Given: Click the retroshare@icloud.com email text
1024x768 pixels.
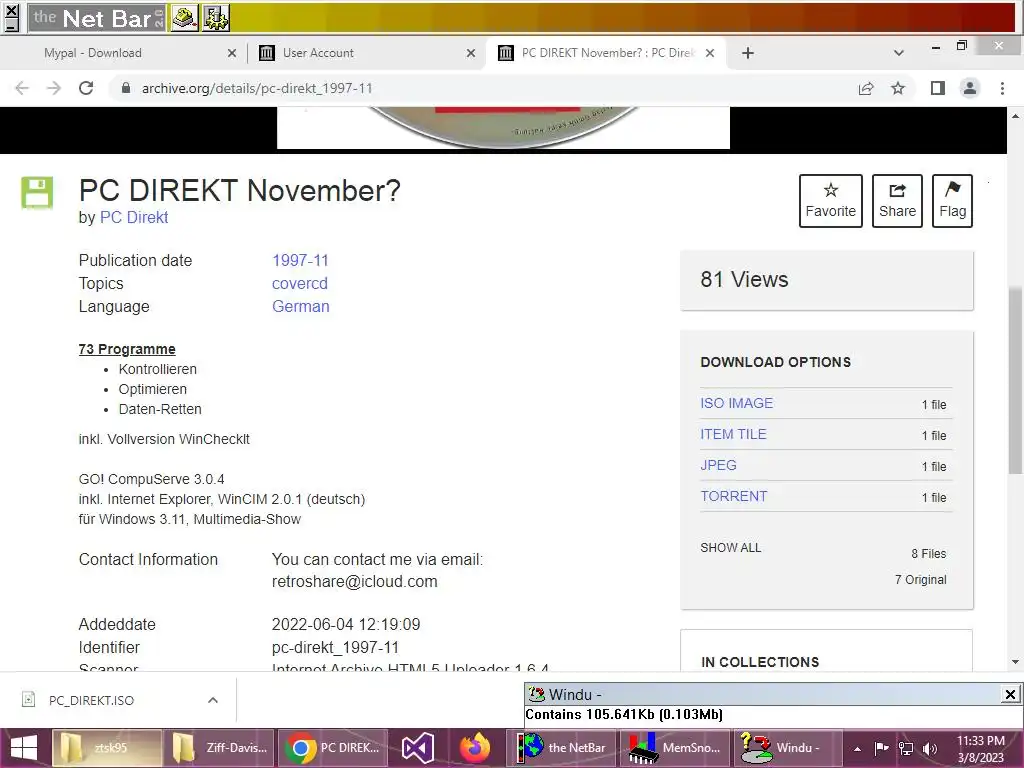Looking at the screenshot, I should coord(355,582).
